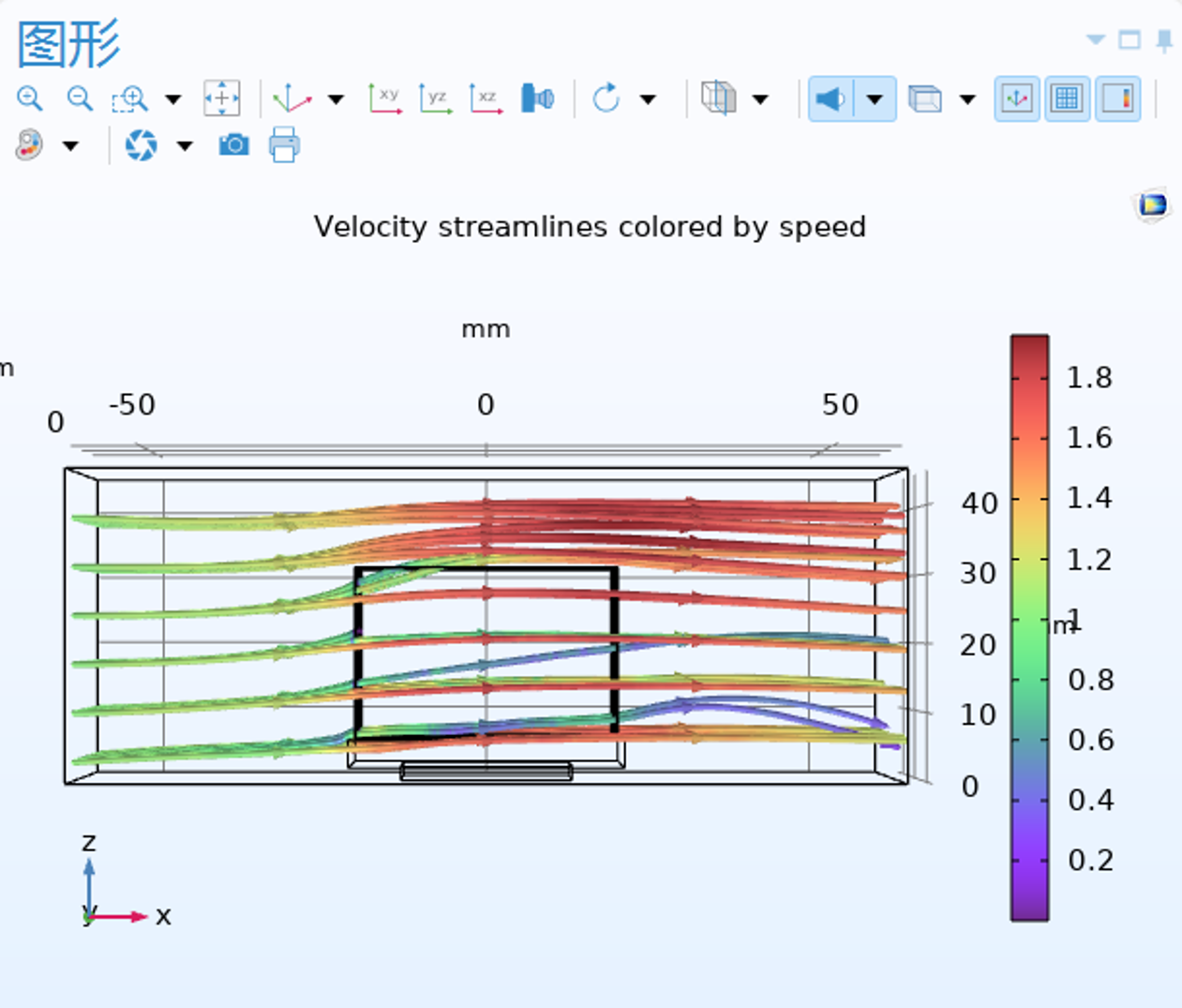
Task: Click the Zoom Extents button
Action: click(222, 98)
